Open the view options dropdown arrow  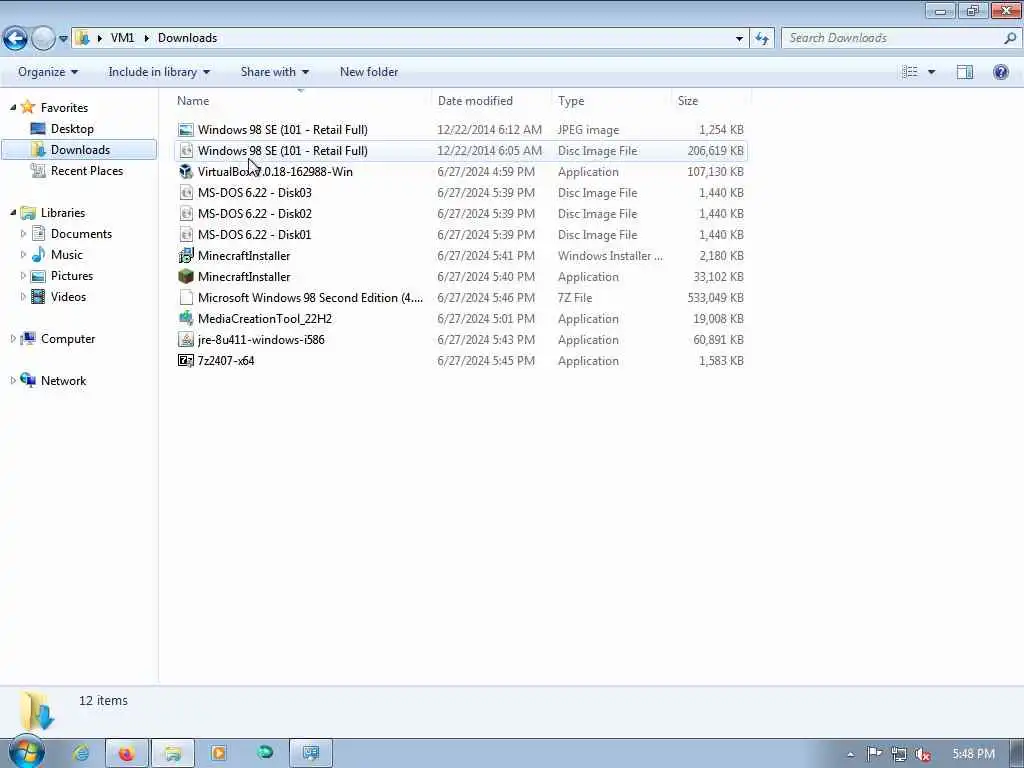(x=932, y=72)
